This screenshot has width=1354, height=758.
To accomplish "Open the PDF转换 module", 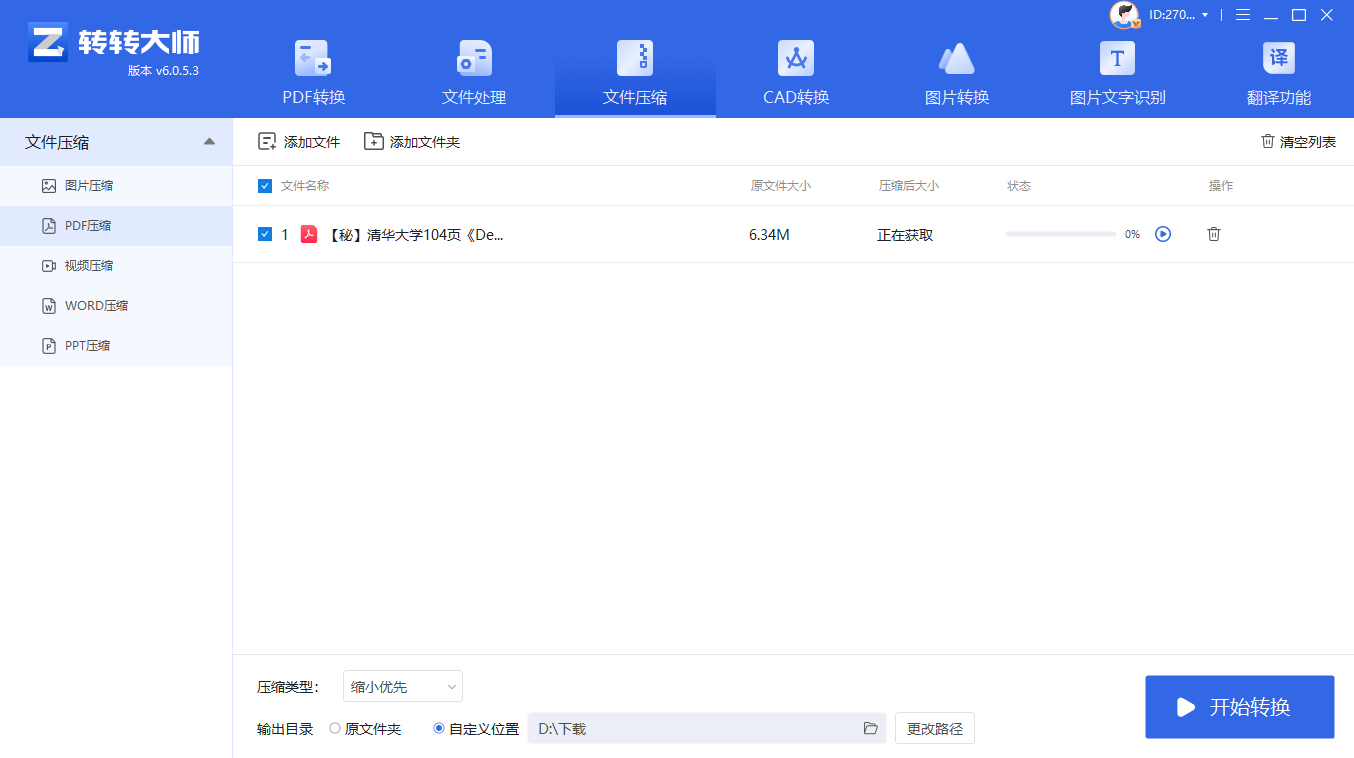I will pos(314,70).
